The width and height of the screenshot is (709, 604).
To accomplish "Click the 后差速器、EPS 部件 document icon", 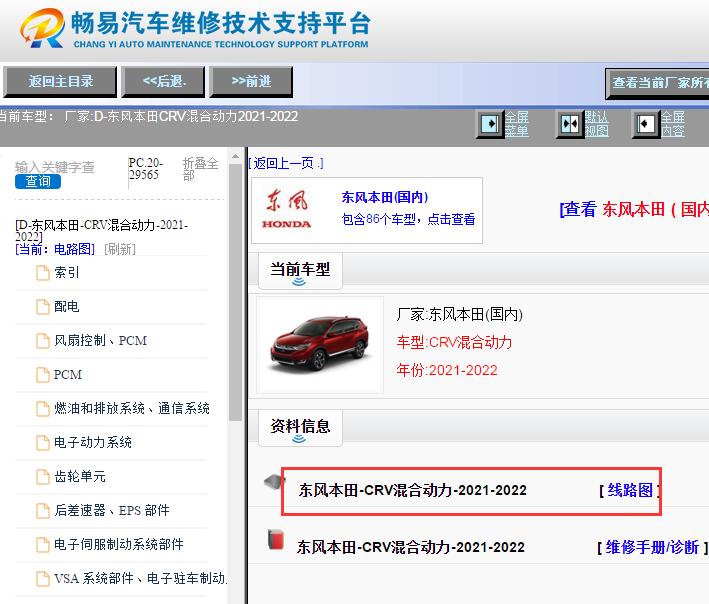I will click(43, 510).
